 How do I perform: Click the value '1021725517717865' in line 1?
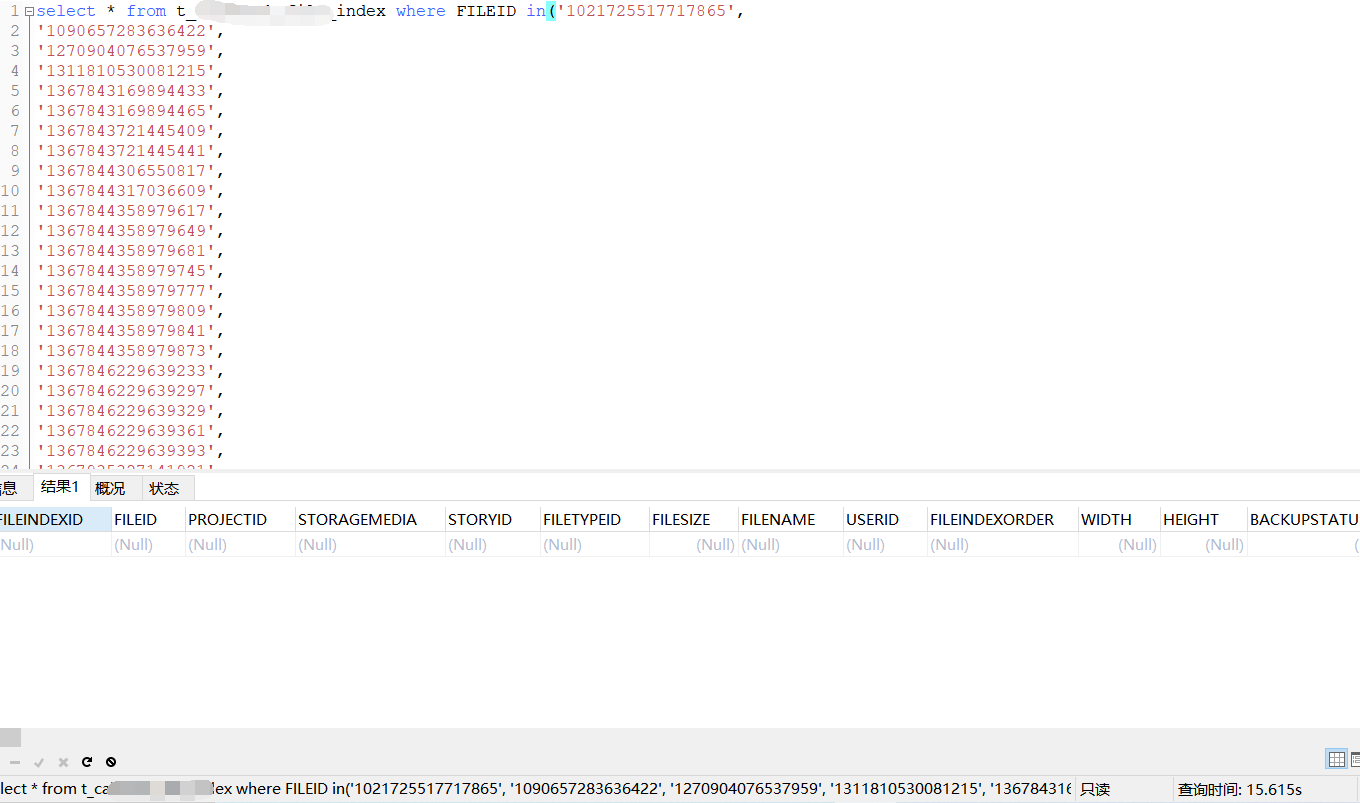click(645, 11)
